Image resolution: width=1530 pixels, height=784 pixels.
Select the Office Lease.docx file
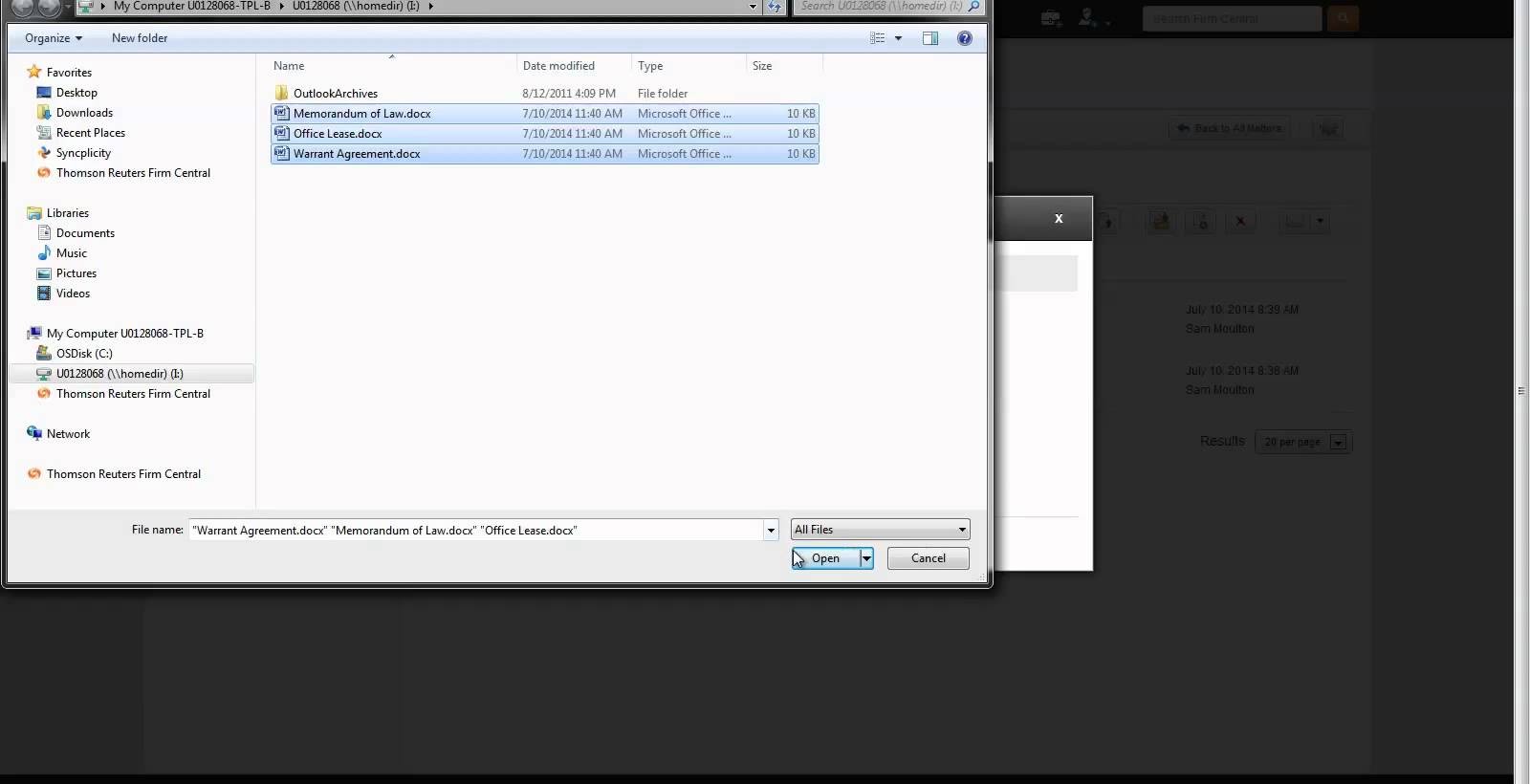[x=338, y=134]
